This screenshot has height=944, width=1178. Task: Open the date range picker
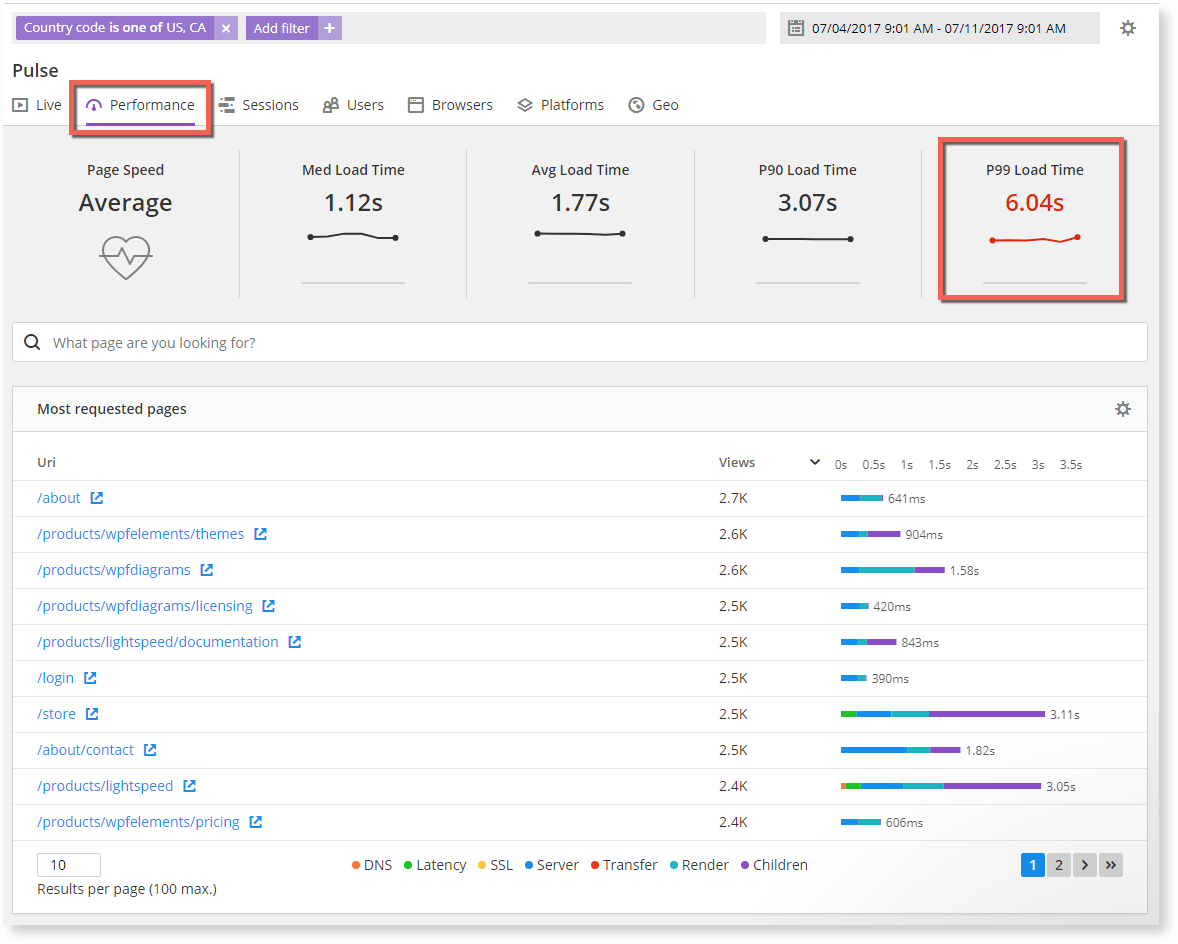pos(940,27)
